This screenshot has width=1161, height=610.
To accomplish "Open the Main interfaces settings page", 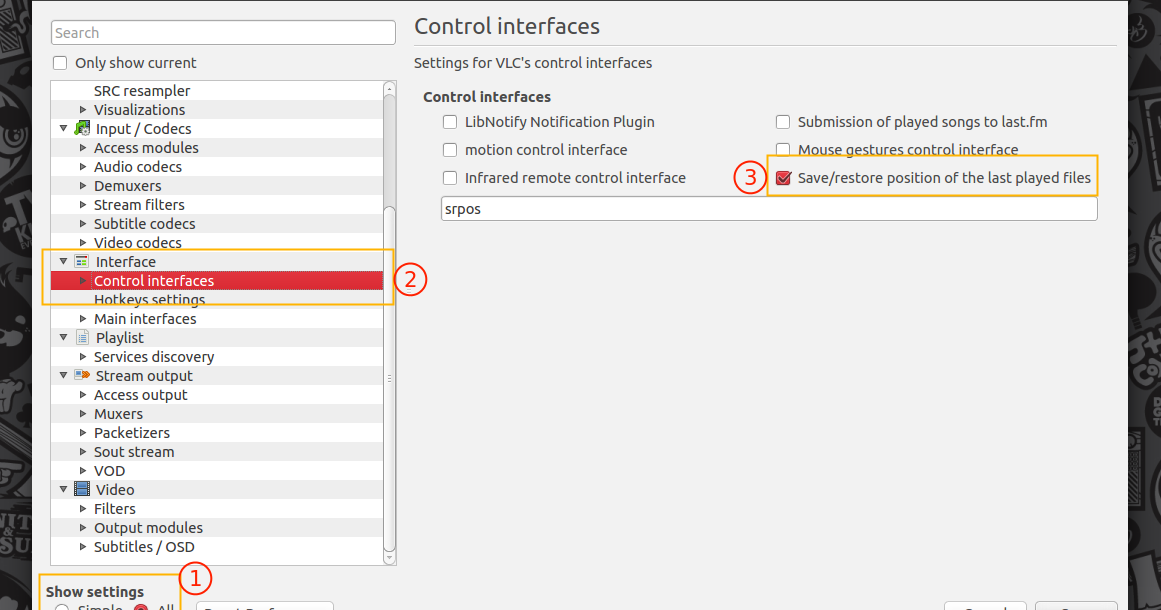I will [145, 318].
